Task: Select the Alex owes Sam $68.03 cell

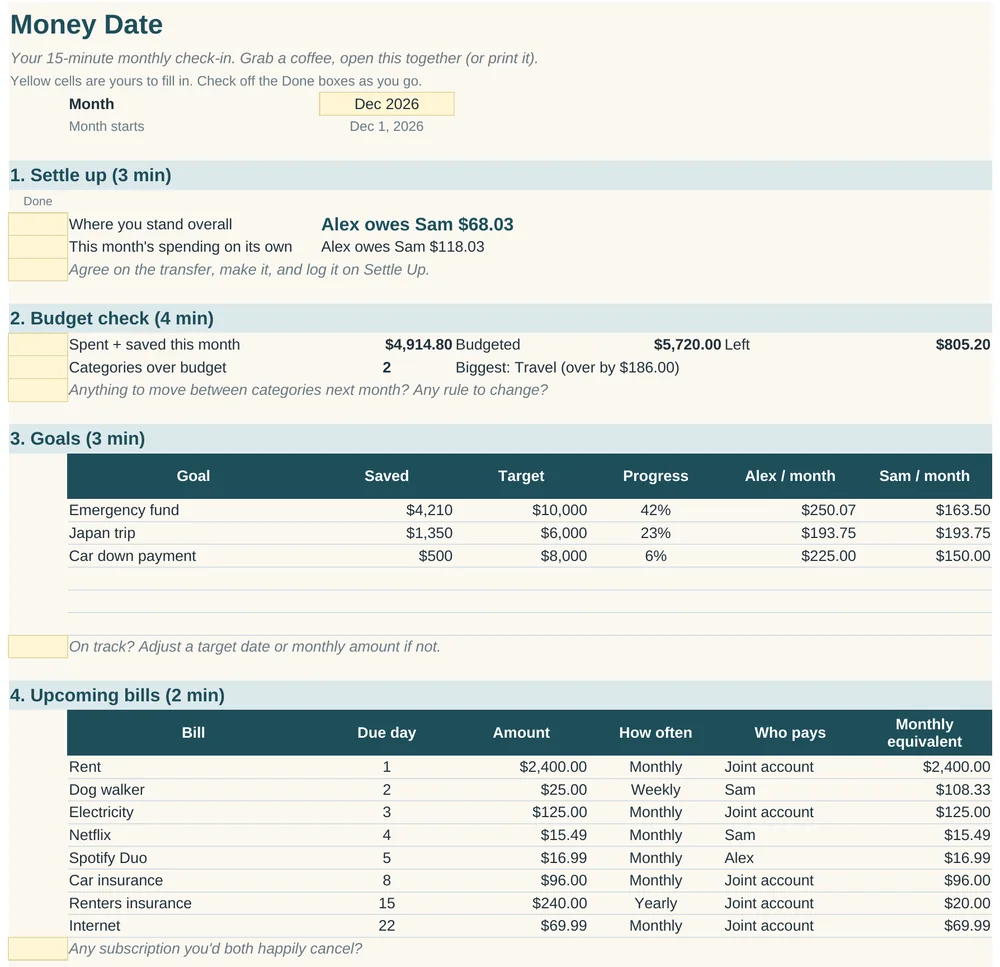Action: coord(417,225)
